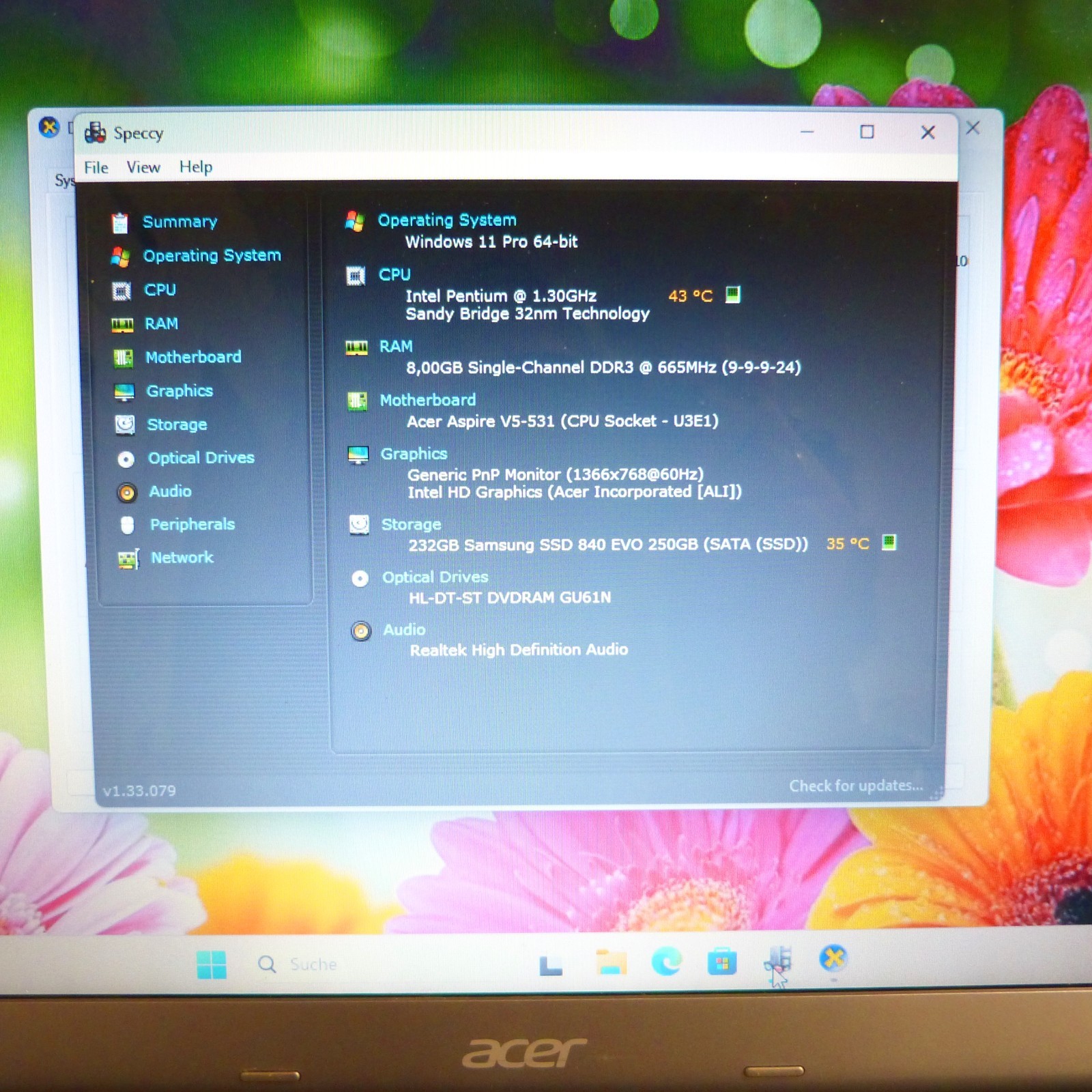Open the View menu

[x=143, y=167]
